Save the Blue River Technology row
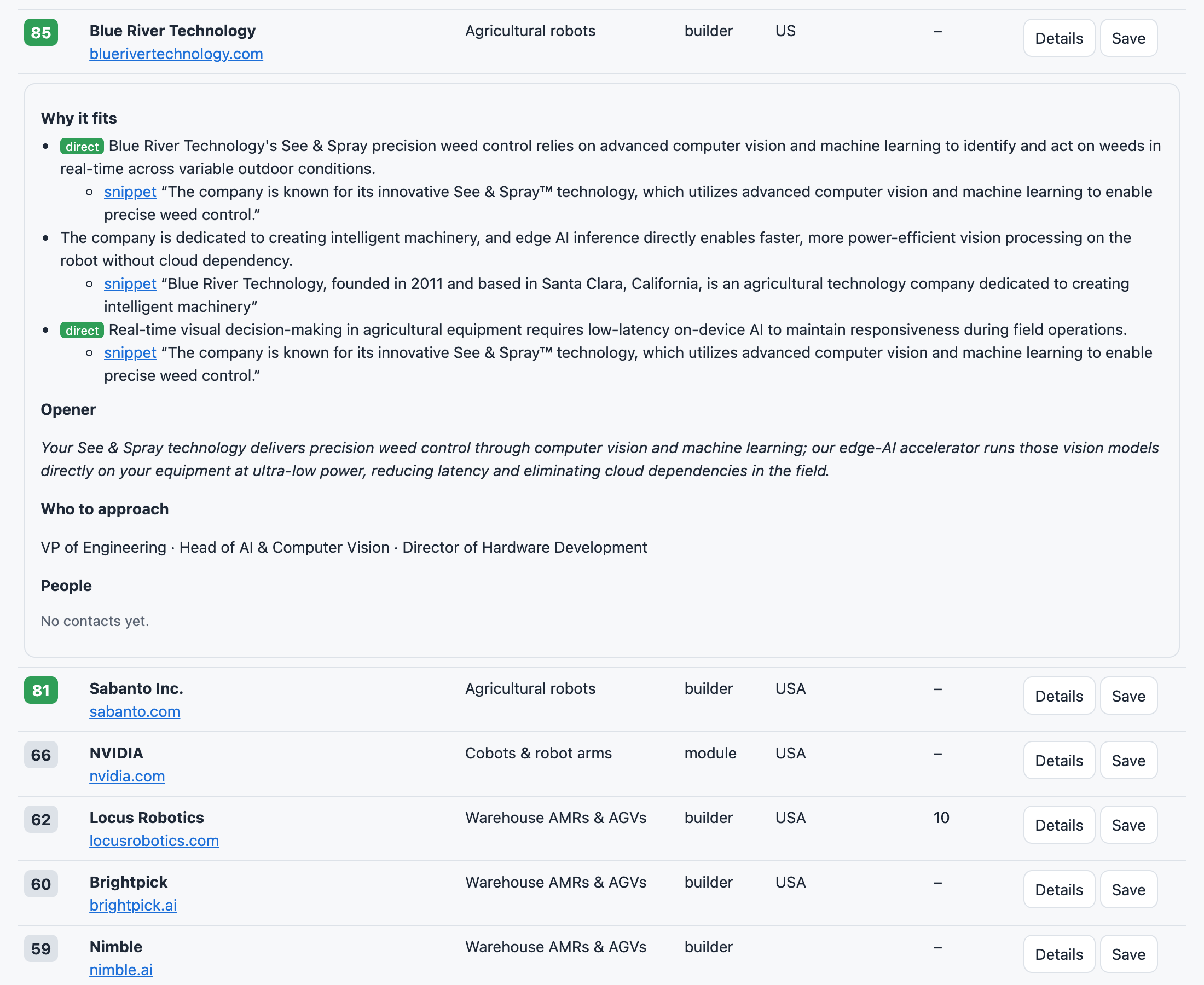Image resolution: width=1204 pixels, height=985 pixels. (x=1128, y=38)
